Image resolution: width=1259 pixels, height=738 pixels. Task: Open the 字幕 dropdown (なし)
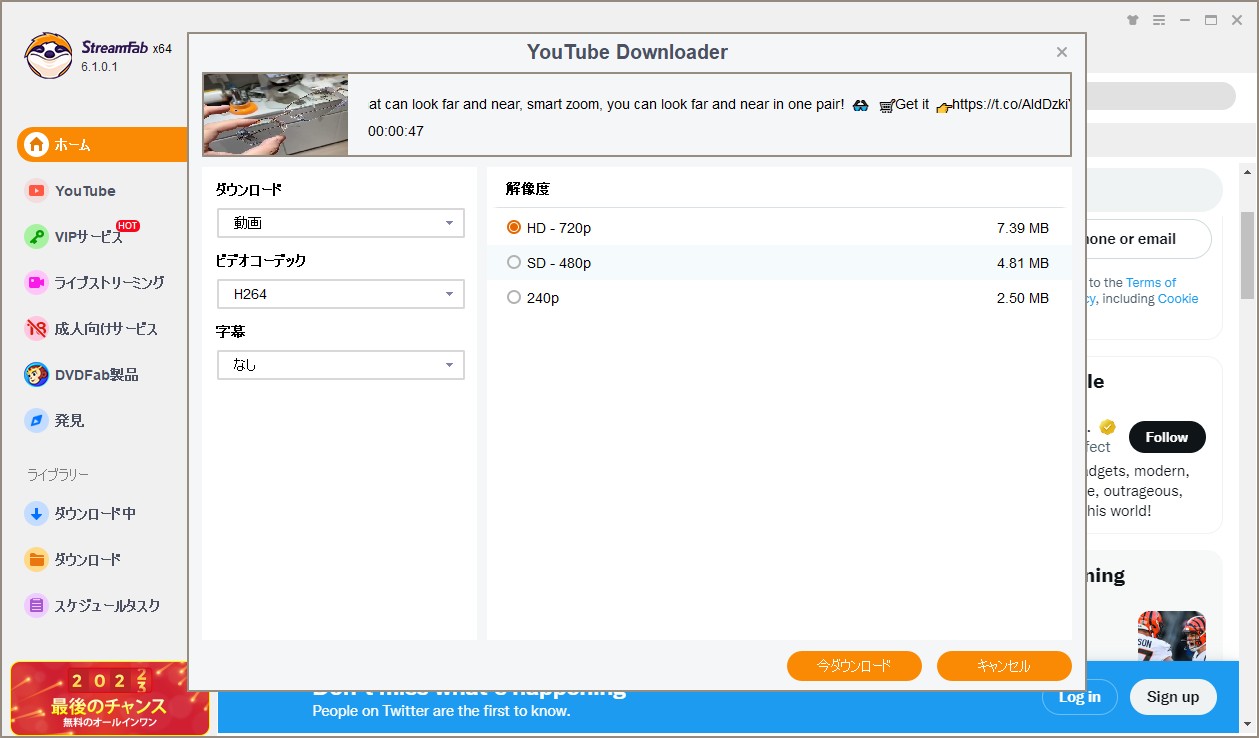341,365
